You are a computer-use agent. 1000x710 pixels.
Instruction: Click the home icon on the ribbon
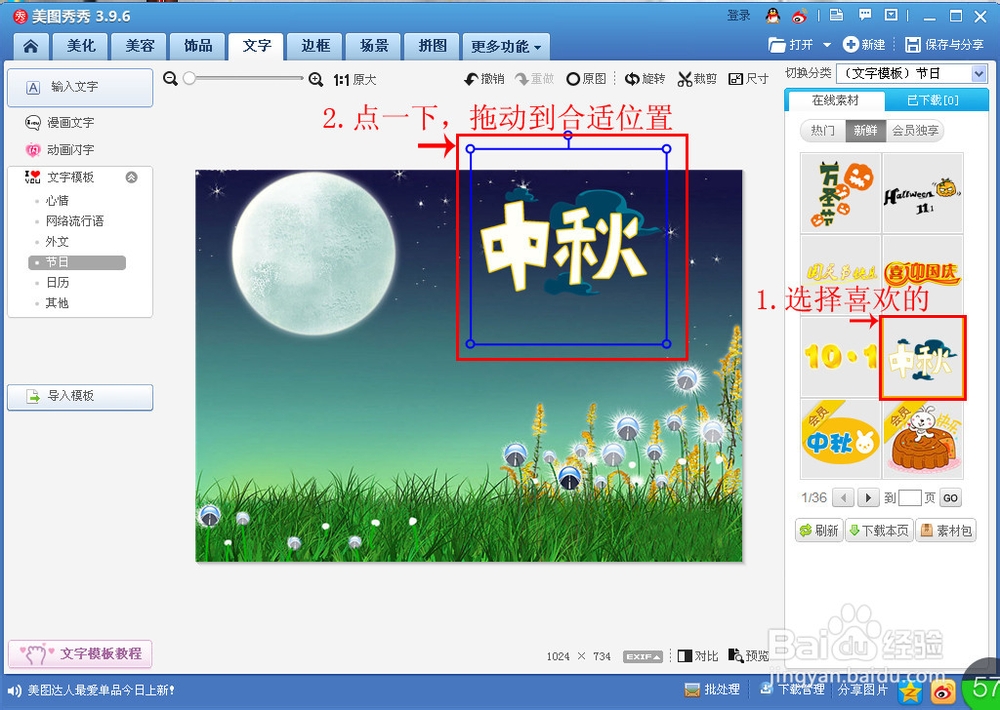tap(29, 46)
